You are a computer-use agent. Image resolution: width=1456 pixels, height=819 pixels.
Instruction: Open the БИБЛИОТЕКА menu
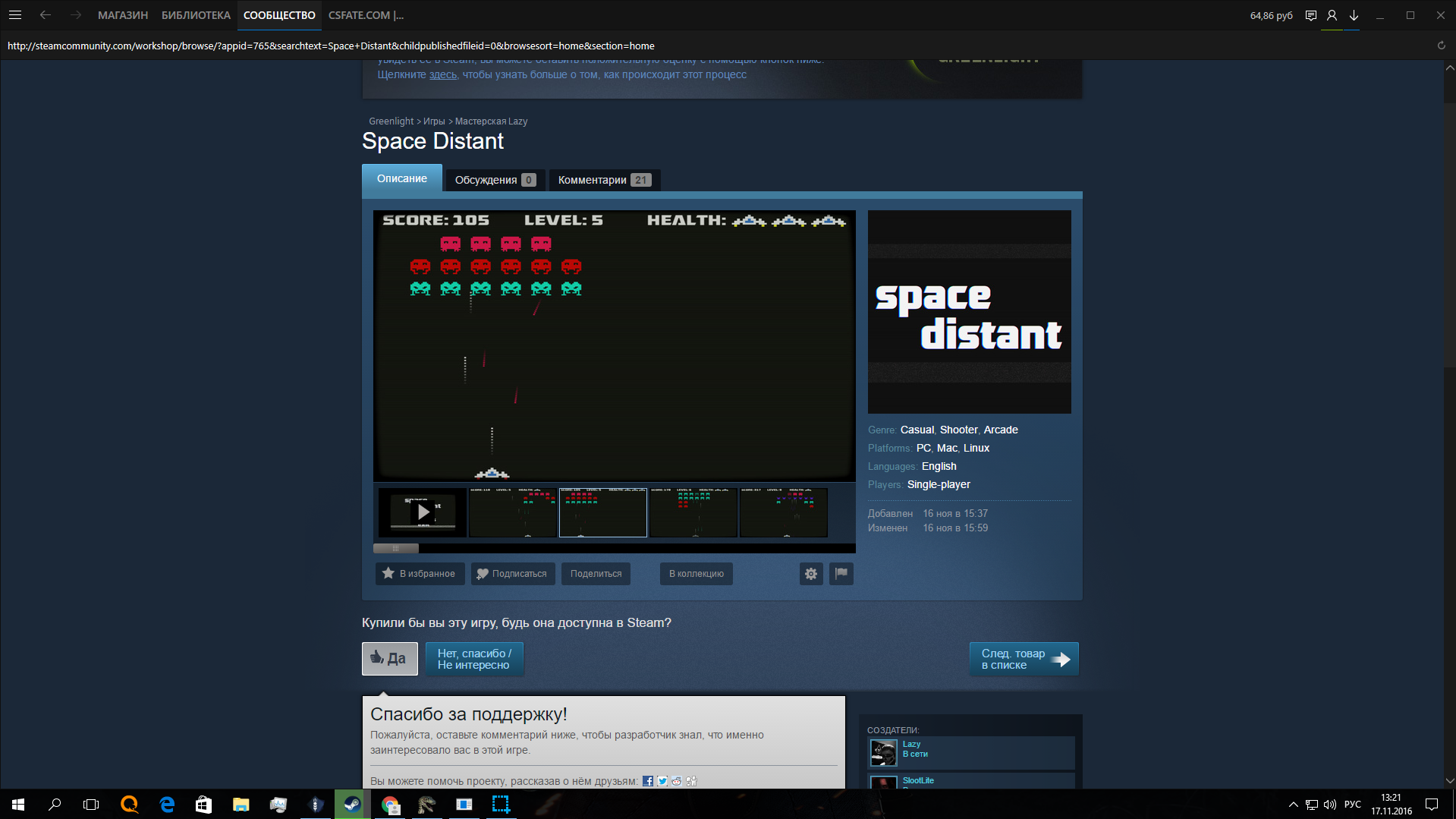point(196,15)
